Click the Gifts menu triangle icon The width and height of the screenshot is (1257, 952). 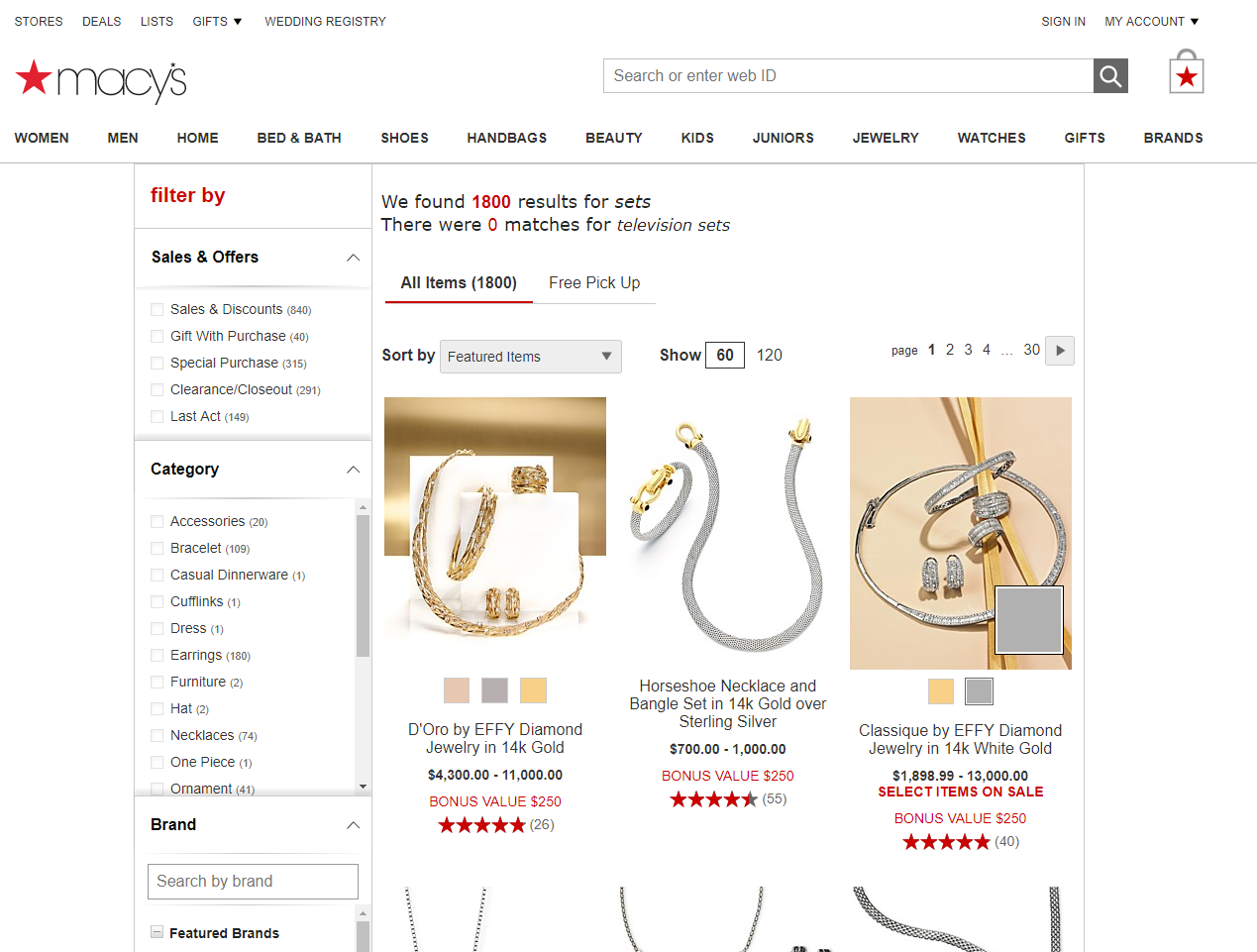pos(238,22)
